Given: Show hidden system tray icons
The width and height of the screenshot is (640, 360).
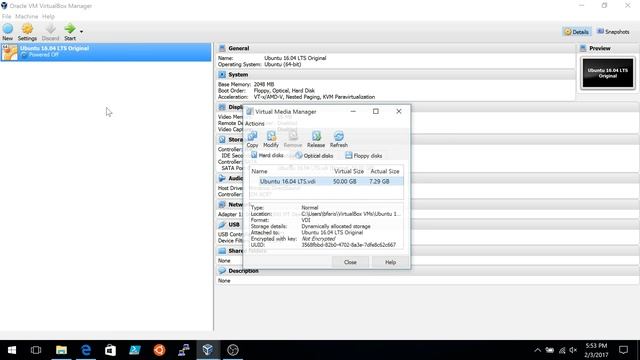Looking at the screenshot, I should 538,350.
